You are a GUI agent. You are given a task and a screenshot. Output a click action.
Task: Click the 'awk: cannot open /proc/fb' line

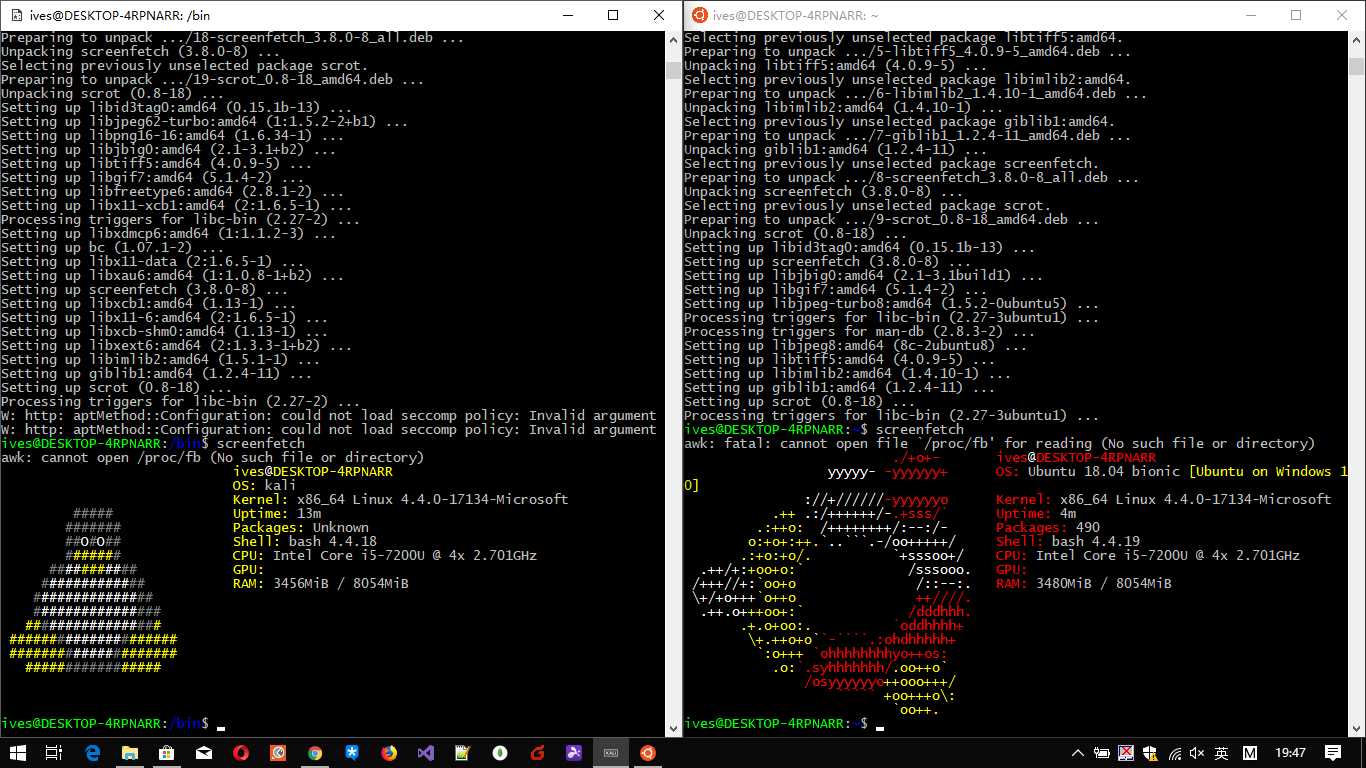pos(212,457)
